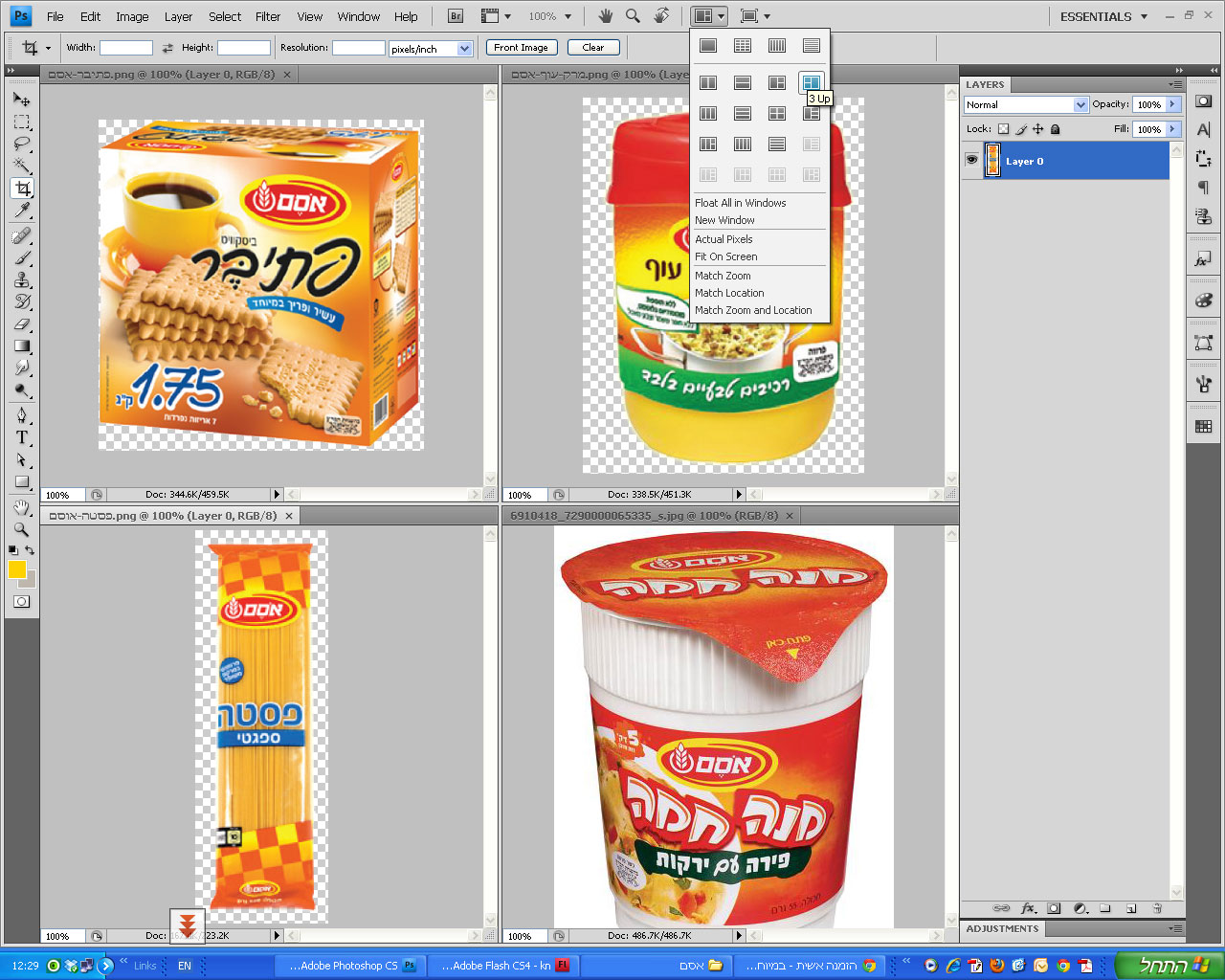Open the Swatches grid panel in the dock
Screen dimensions: 1225x980
(1204, 427)
